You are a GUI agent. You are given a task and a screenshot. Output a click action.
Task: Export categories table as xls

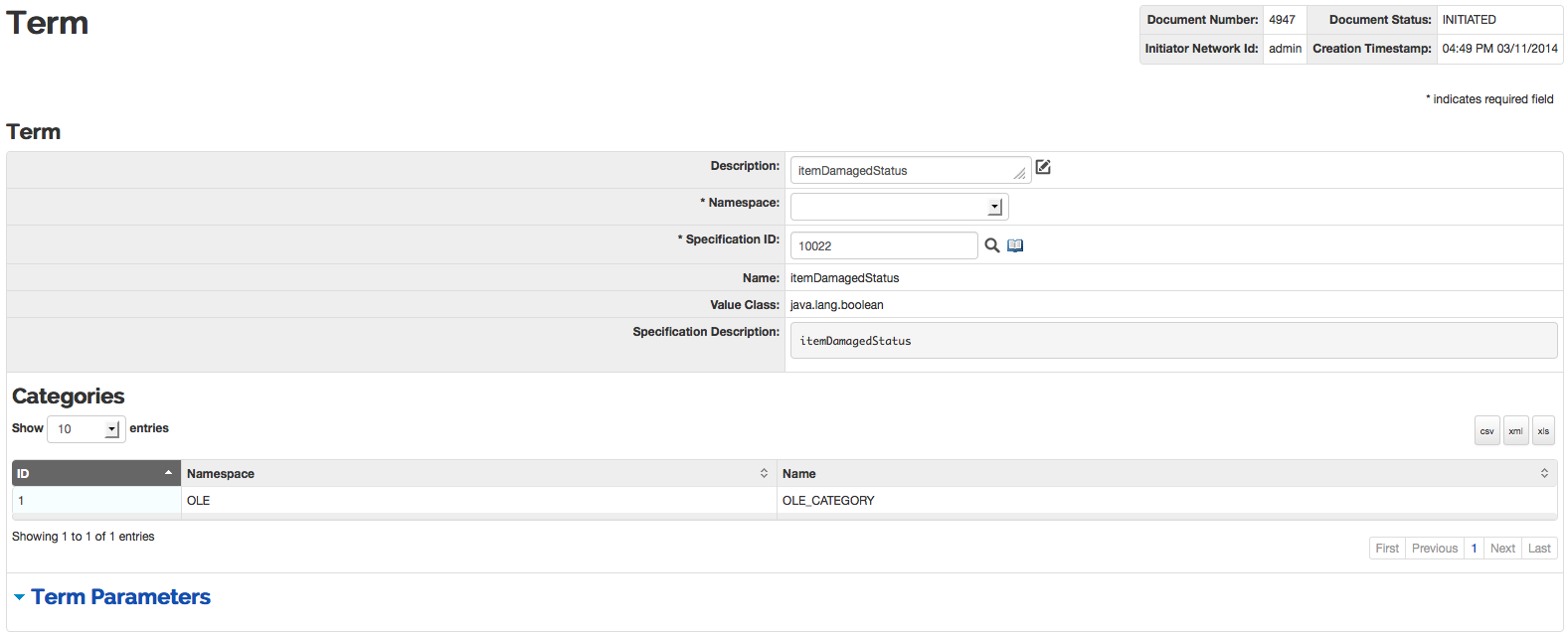1543,430
